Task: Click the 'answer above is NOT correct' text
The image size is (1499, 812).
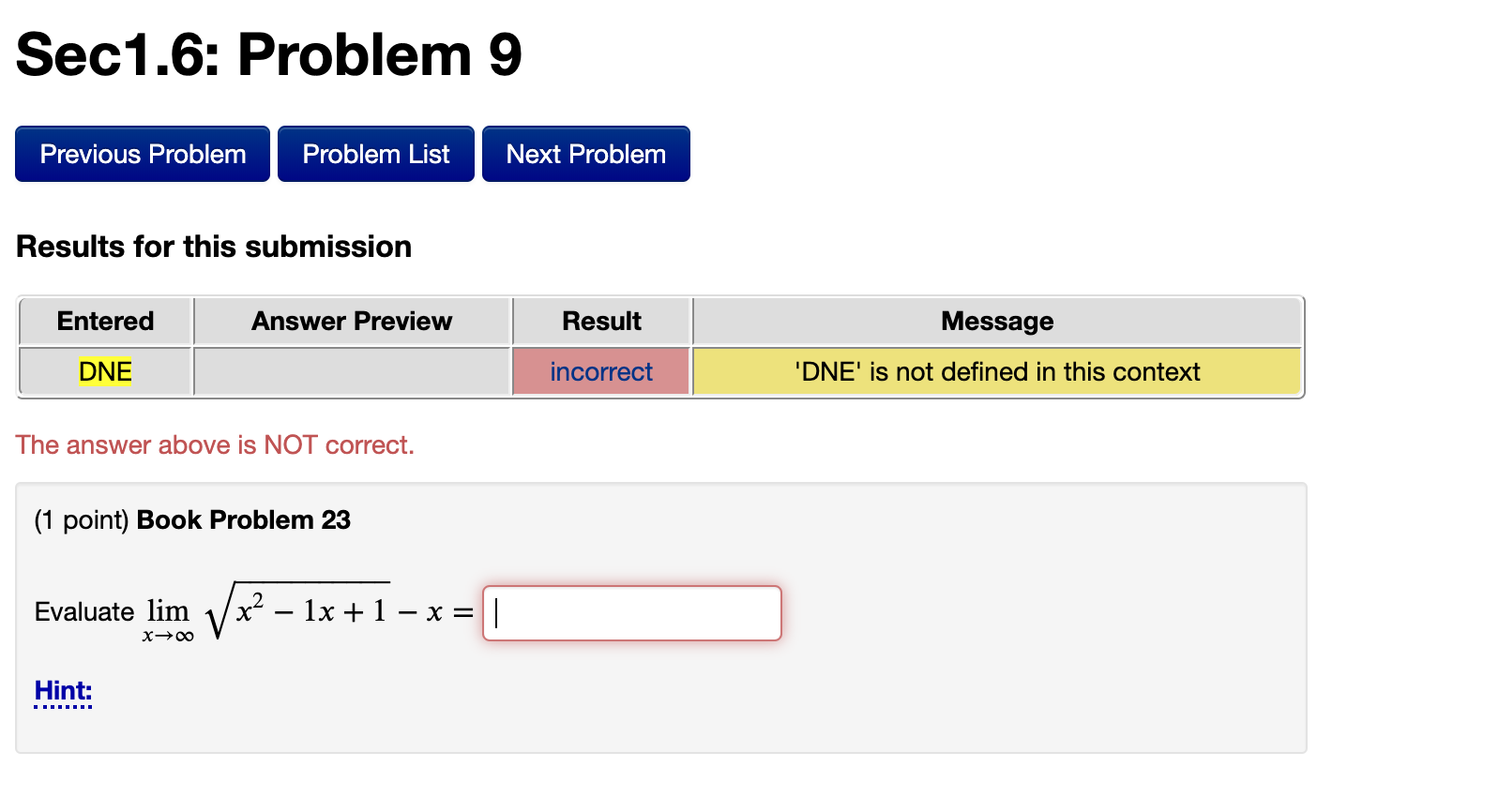Action: (x=215, y=445)
